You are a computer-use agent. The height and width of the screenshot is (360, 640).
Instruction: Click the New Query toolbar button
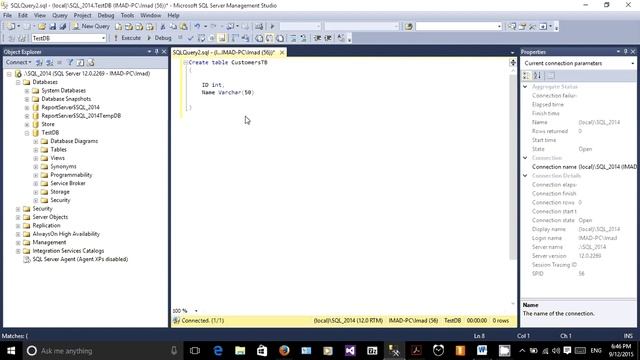[91, 26]
